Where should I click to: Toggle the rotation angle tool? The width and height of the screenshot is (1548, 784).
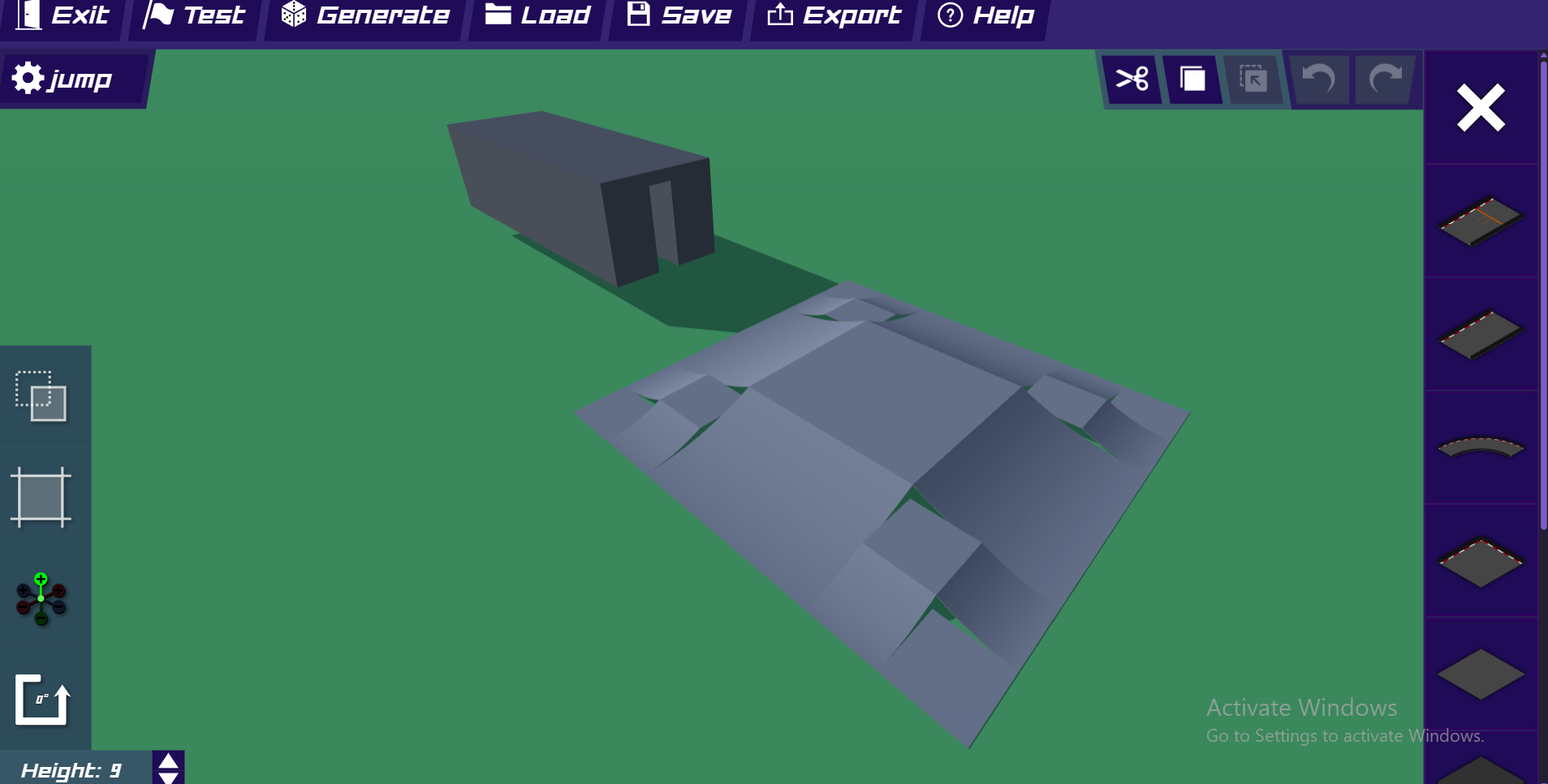[42, 700]
